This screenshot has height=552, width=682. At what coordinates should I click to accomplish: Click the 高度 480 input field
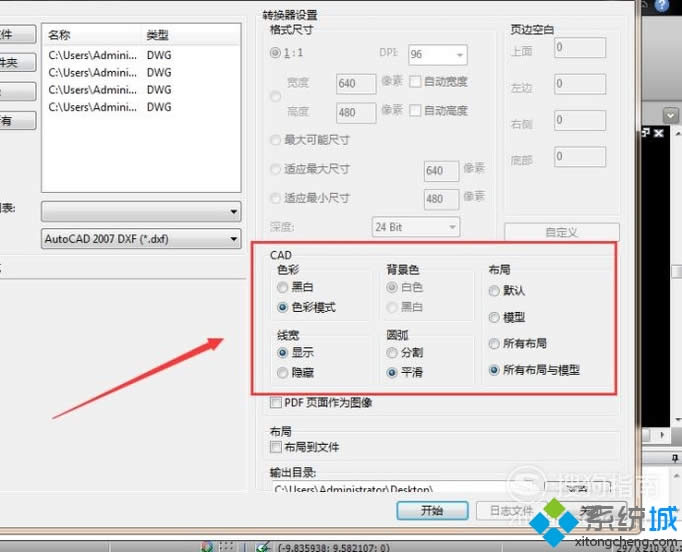tap(356, 113)
